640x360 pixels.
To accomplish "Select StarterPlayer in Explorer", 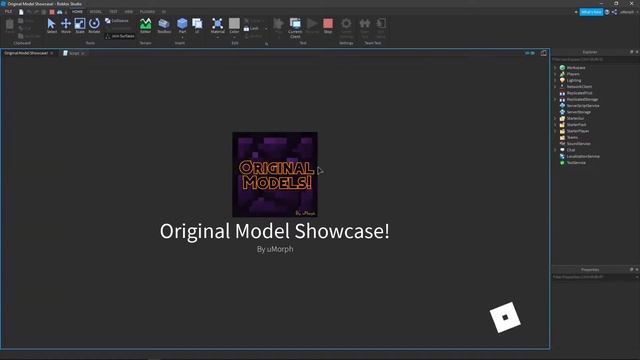I will (578, 131).
